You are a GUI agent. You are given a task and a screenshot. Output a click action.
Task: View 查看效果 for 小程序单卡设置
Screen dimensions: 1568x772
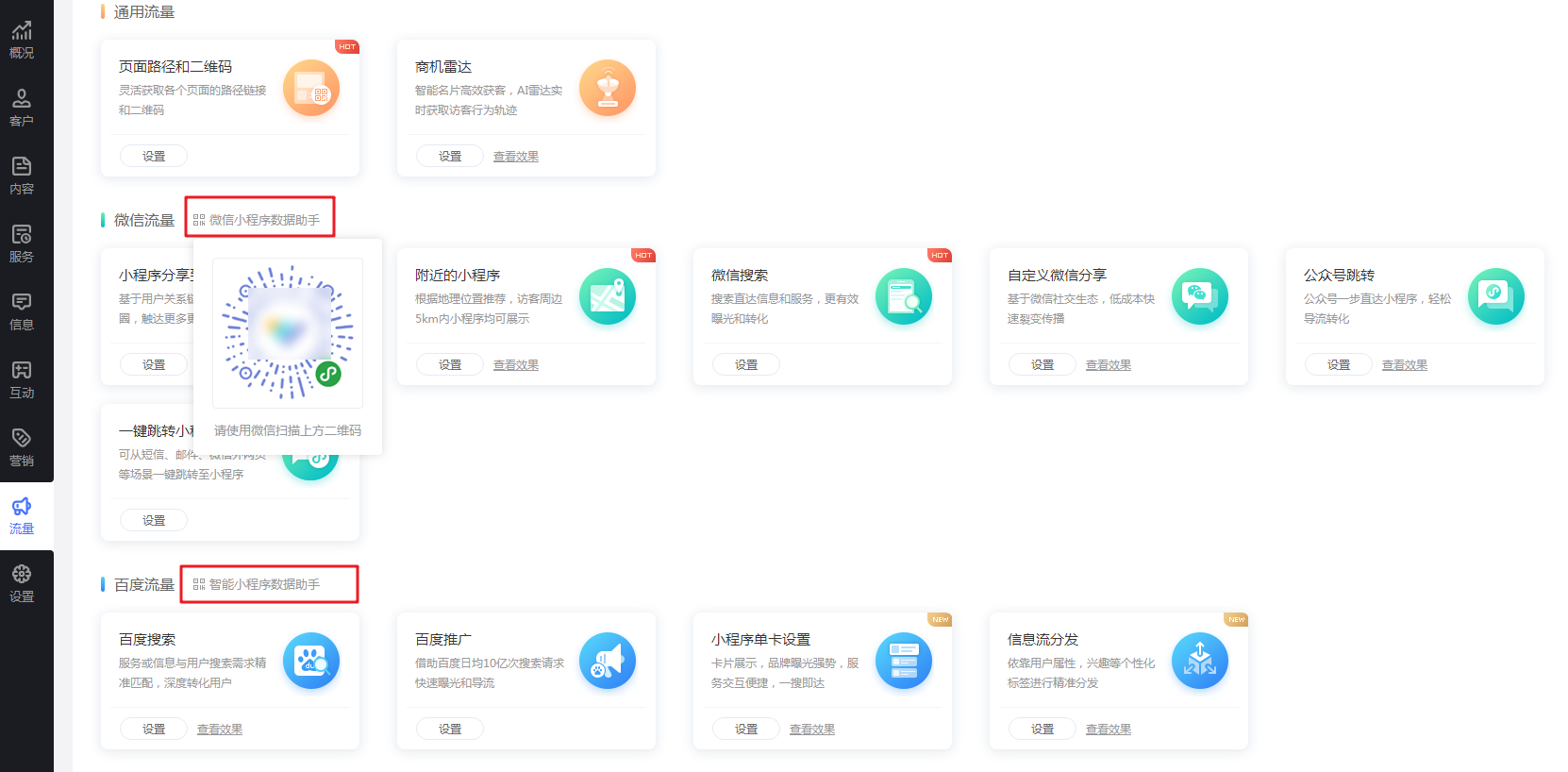(x=812, y=730)
